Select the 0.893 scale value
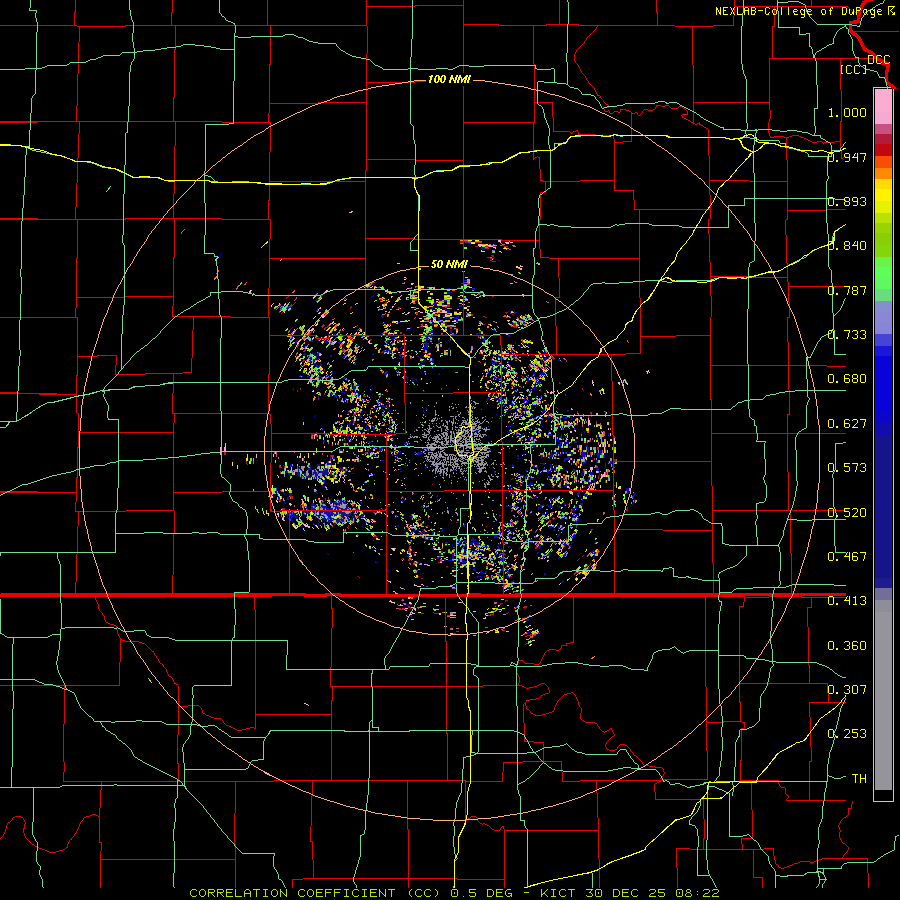Viewport: 900px width, 900px height. pyautogui.click(x=847, y=201)
